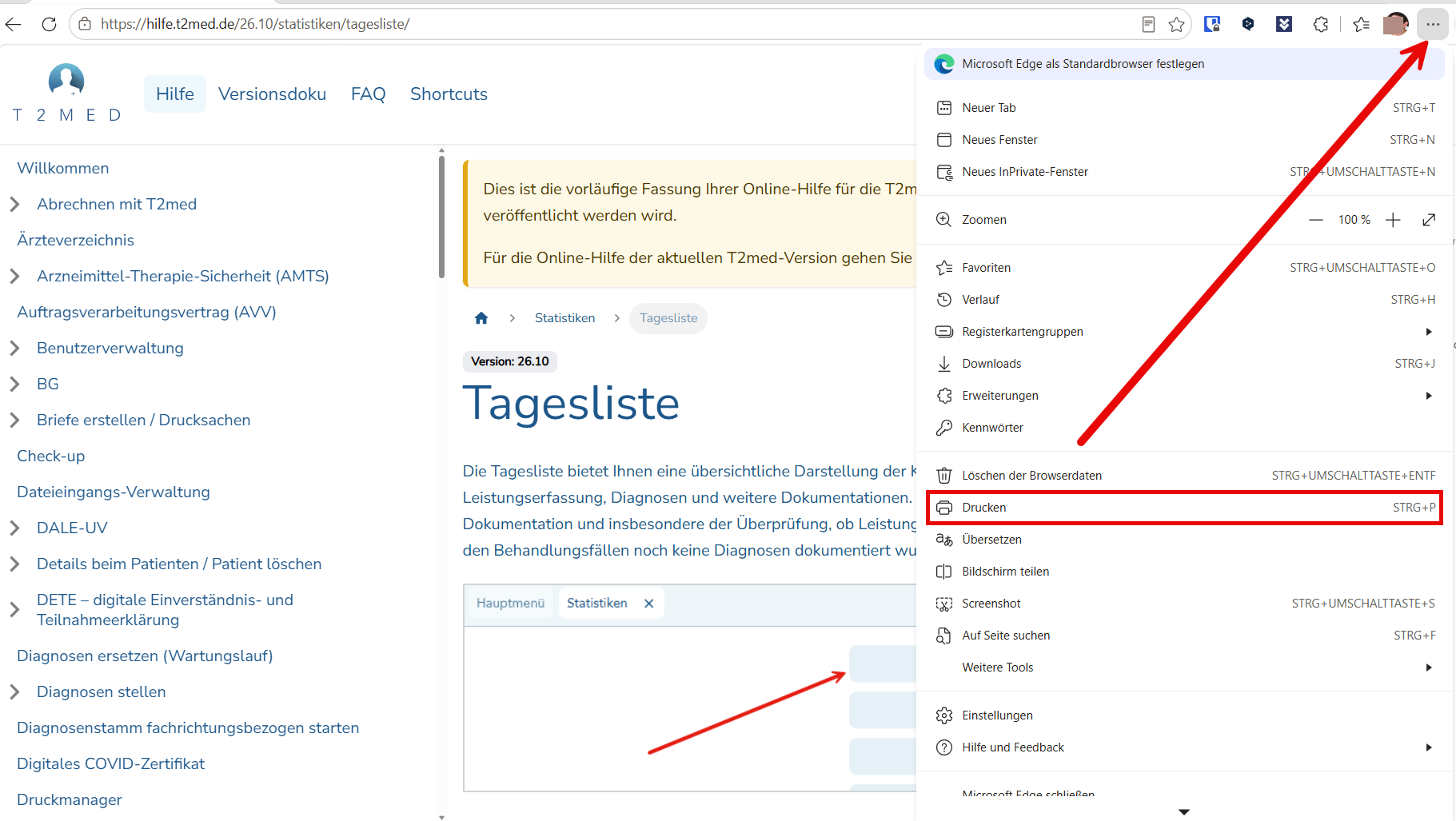Screen dimensions: 1456x821
Task: Open Ärzteverzeichnis in the sidebar
Action: 76,241
